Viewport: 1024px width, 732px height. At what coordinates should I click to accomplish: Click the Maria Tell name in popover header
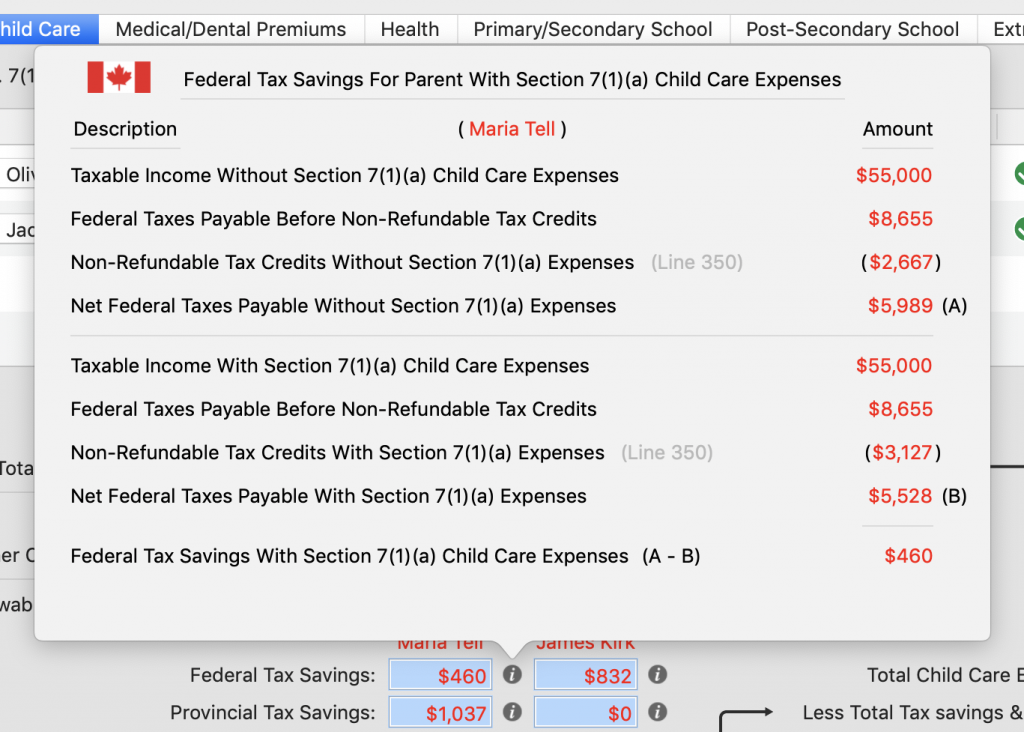(x=512, y=129)
